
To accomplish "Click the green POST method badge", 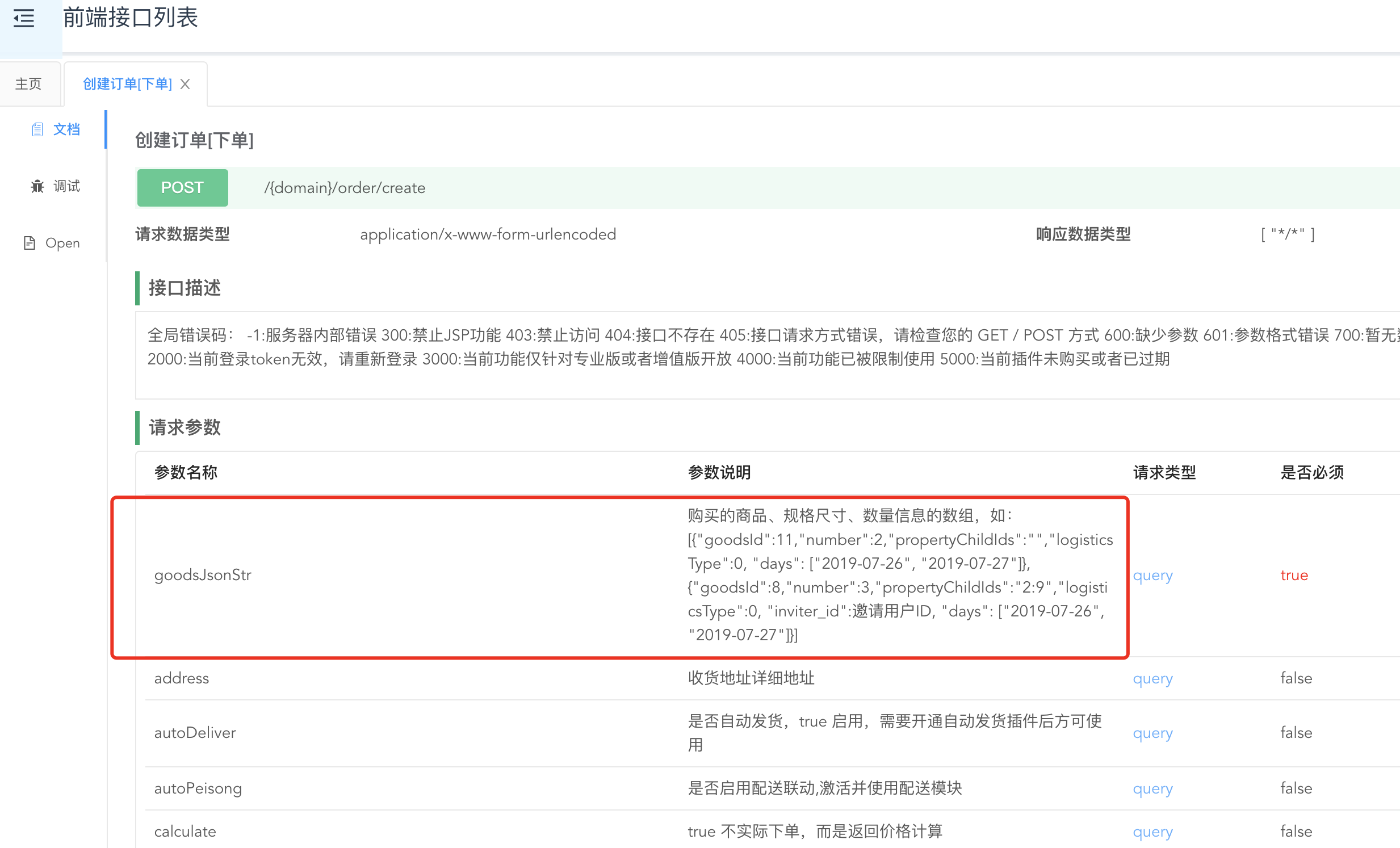I will pyautogui.click(x=182, y=187).
